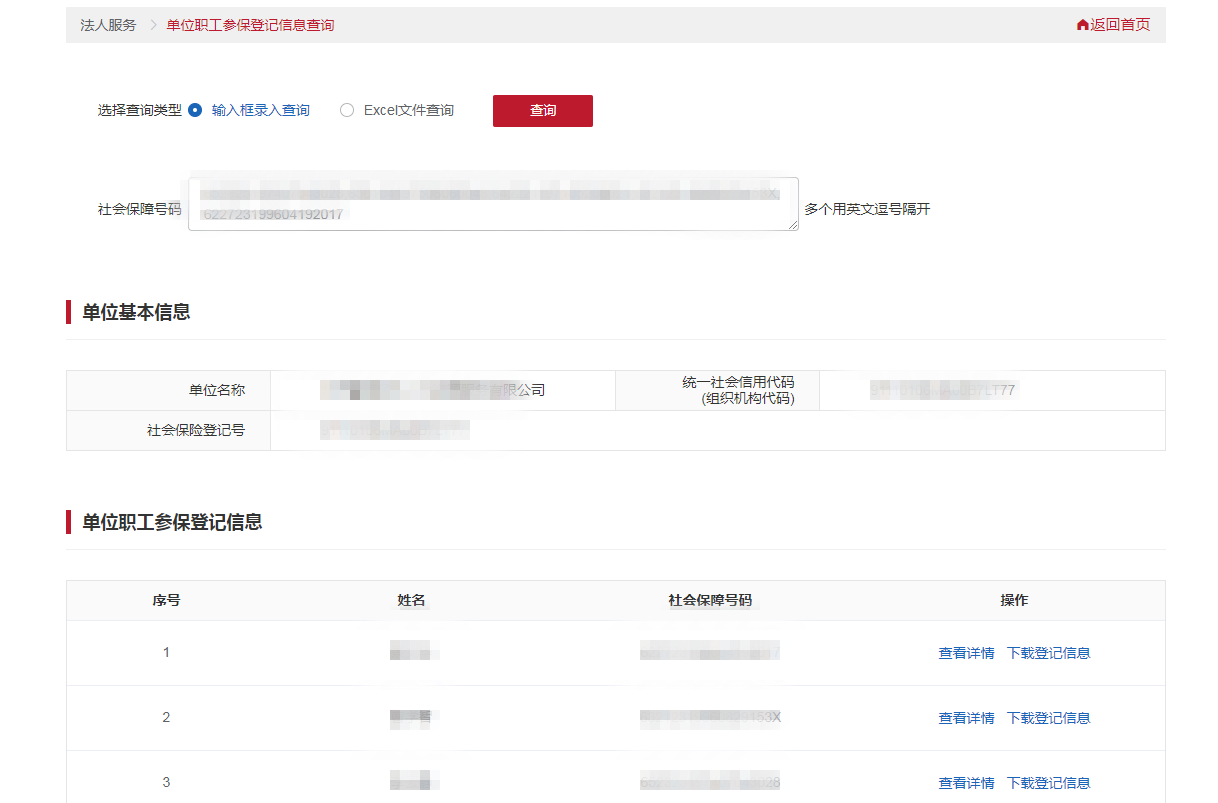This screenshot has width=1218, height=803.
Task: Click the 序号 column header
Action: [165, 600]
